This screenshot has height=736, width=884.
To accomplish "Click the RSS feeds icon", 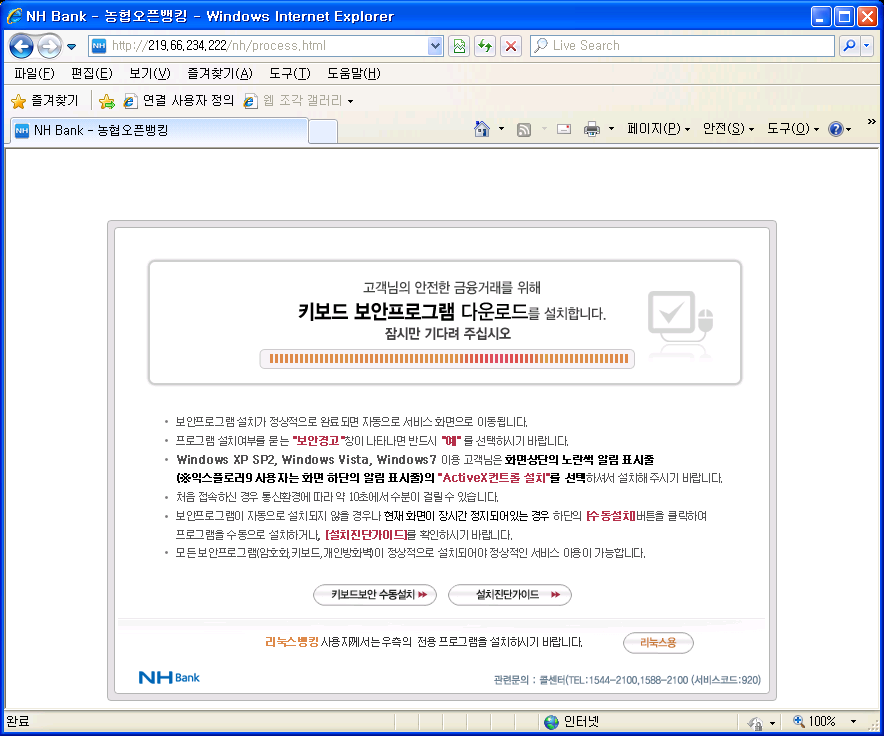I will point(524,130).
